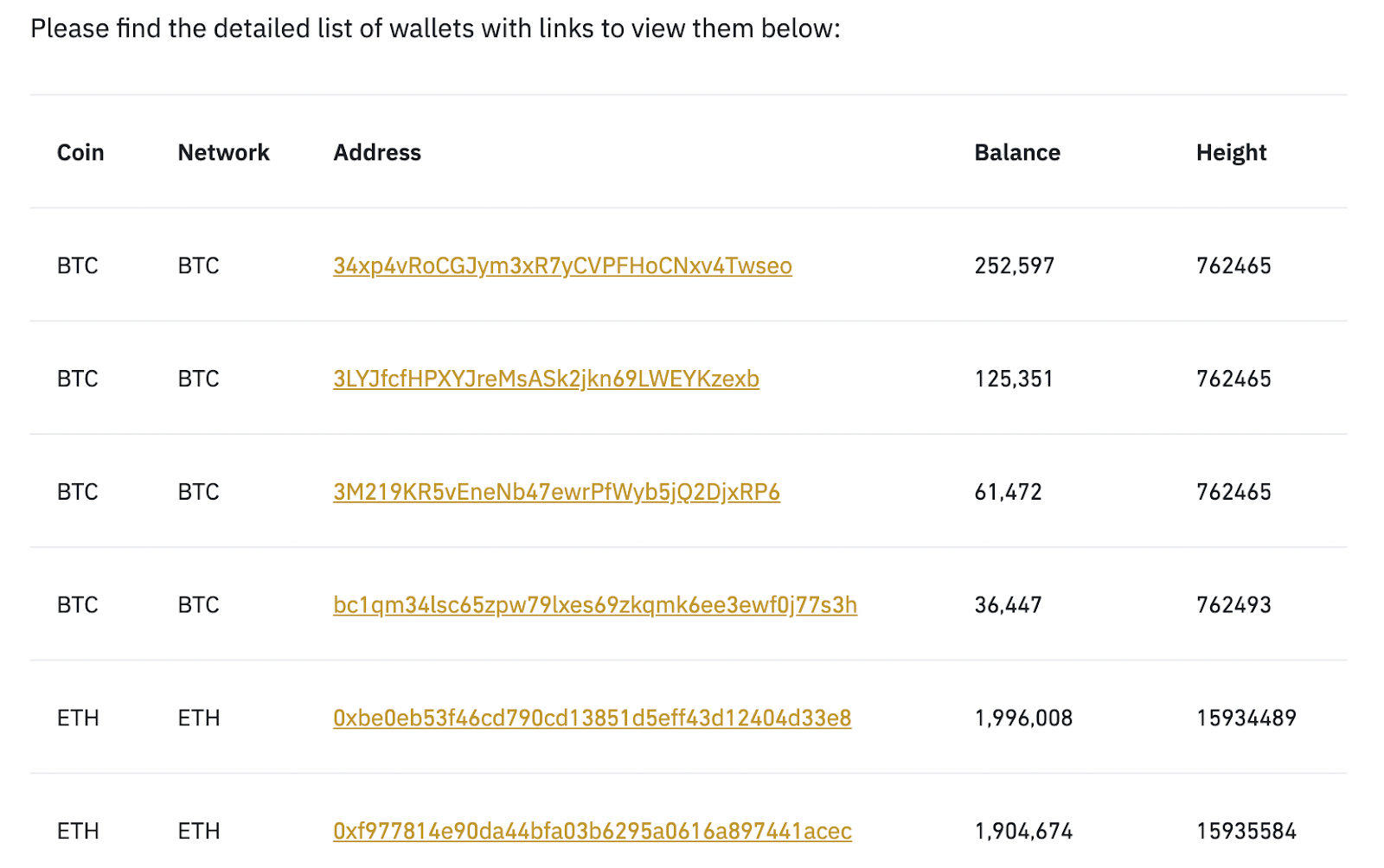Open the bc1qm34lsc65zpw79lxes69zkqmk6ee3ewf0j77s3h link
Screen dimensions: 1384x868
tap(595, 605)
